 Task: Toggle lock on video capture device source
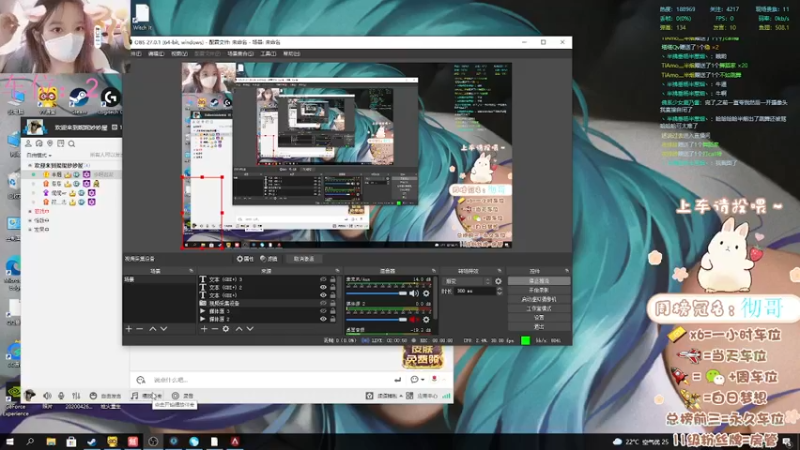pos(333,303)
